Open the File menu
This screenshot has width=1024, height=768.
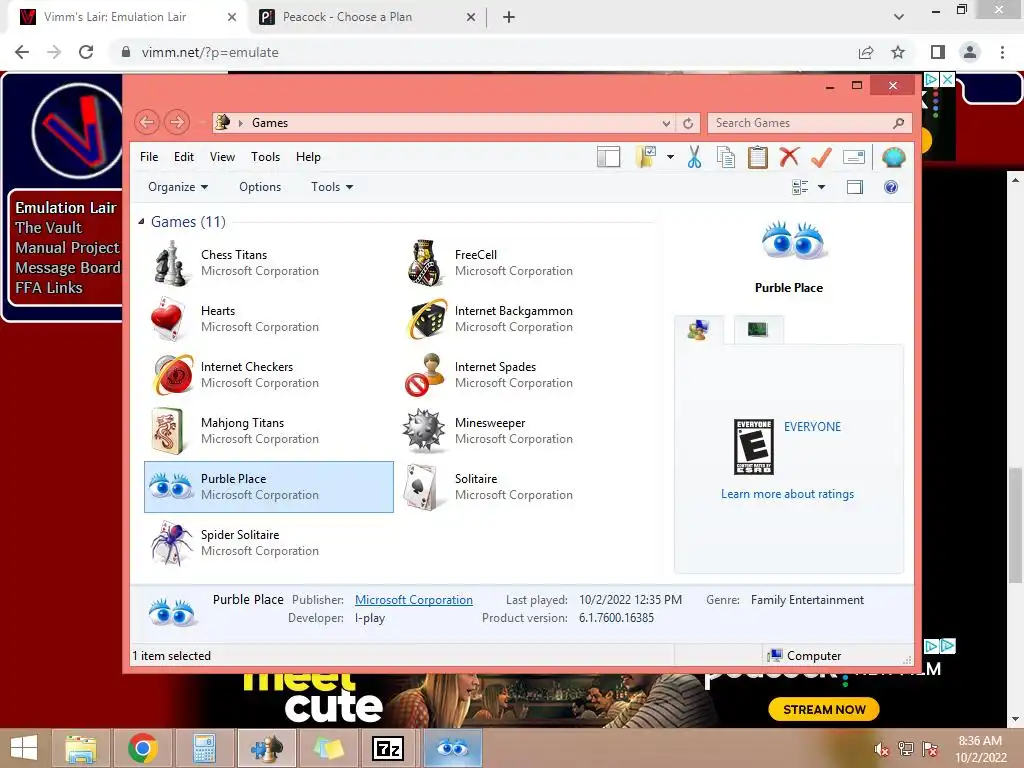pyautogui.click(x=149, y=157)
